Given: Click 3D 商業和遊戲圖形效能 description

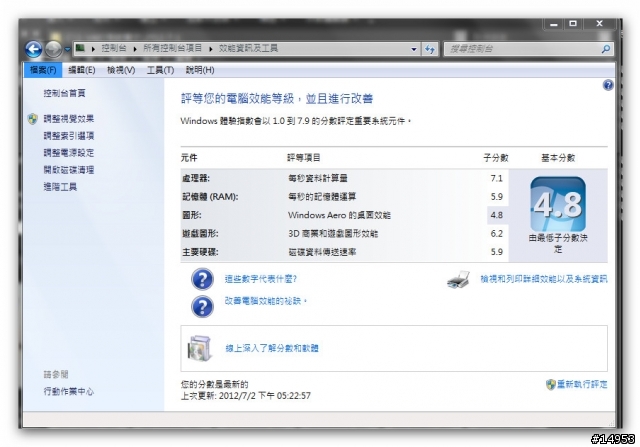Looking at the screenshot, I should coord(333,234).
